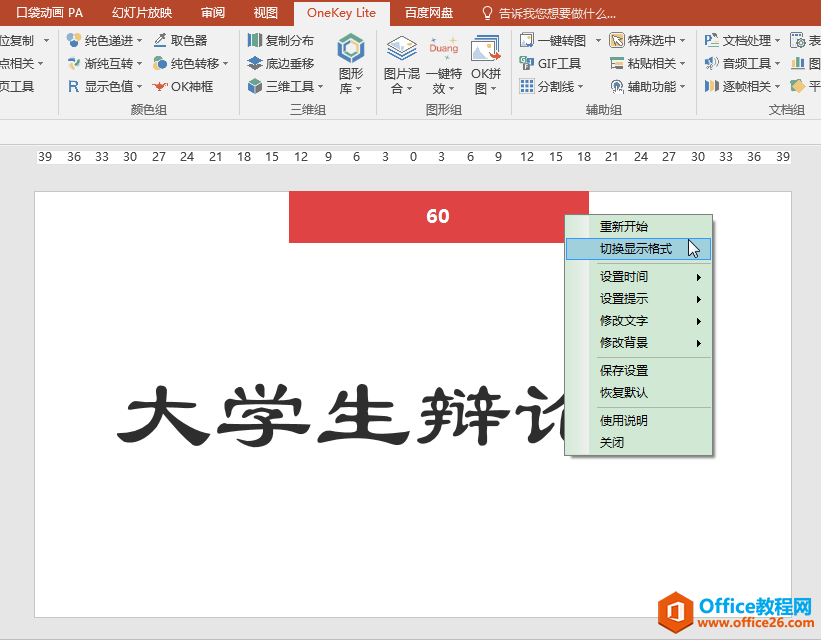This screenshot has height=640, width=821.
Task: Open the 图形库 shape library
Action: coord(351,63)
